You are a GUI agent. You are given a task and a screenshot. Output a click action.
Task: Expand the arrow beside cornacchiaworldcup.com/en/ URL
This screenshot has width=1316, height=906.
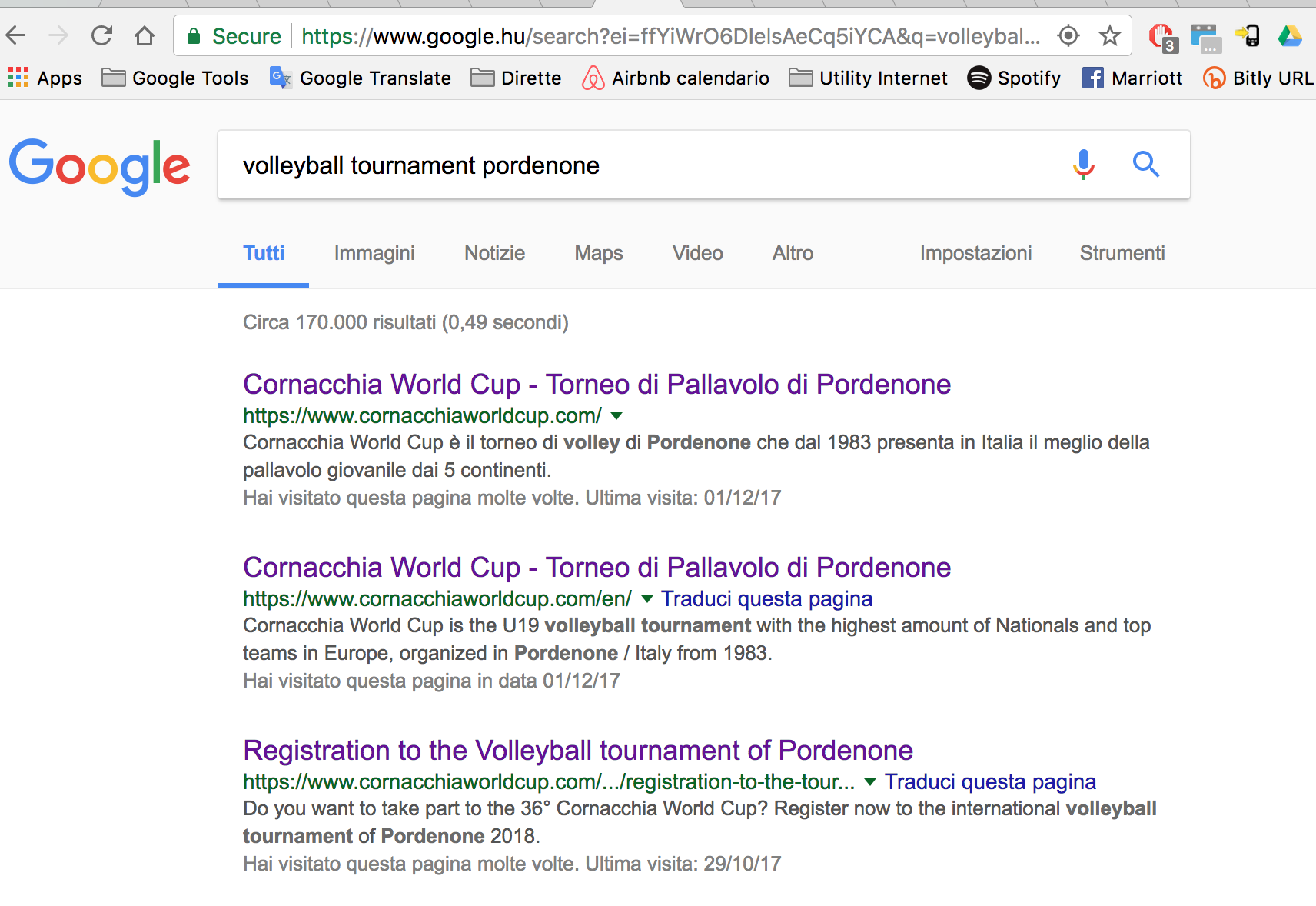tap(647, 599)
